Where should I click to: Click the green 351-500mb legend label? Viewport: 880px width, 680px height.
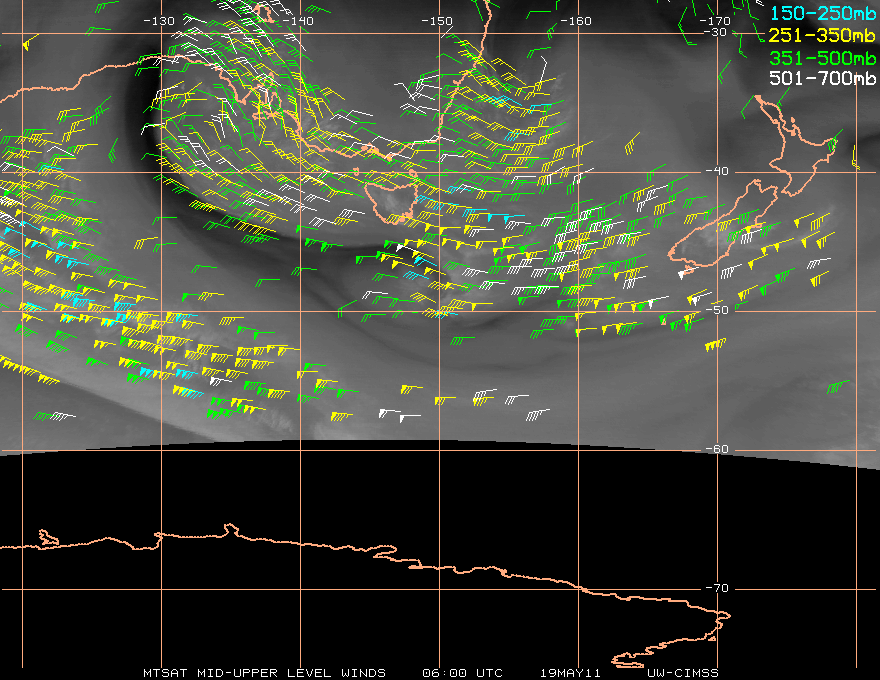coord(824,58)
